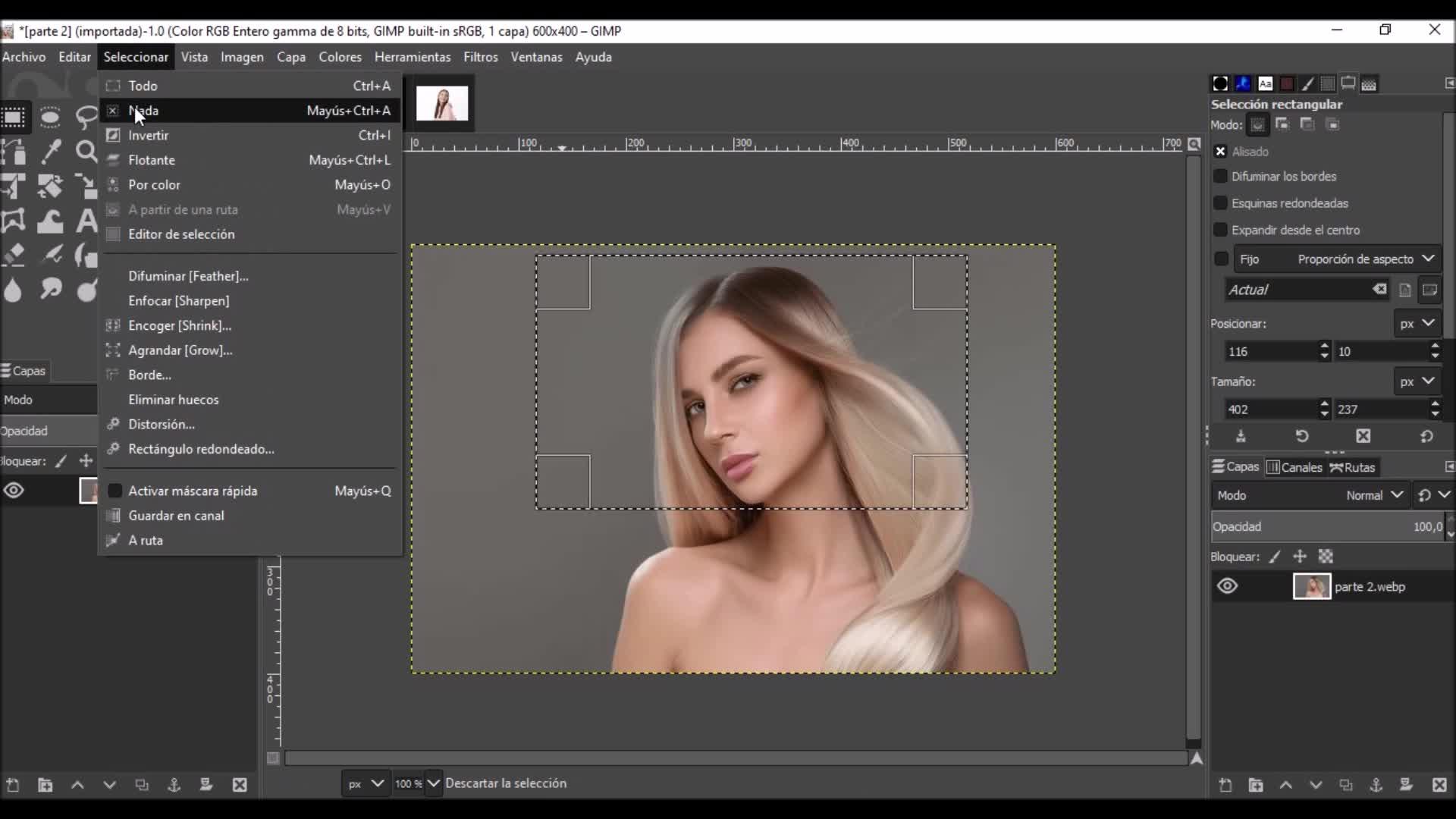Anchor floating layer icon in right panel
The width and height of the screenshot is (1456, 819).
coord(1376,785)
